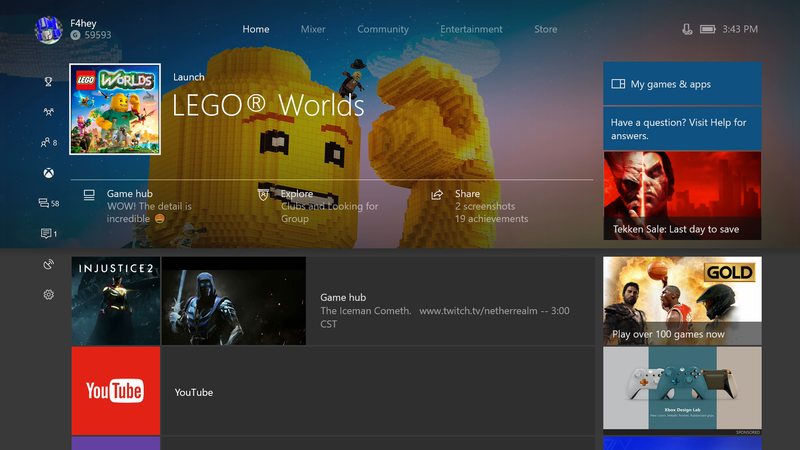Open Explore Clubs and Looking for Group
The height and width of the screenshot is (450, 800).
click(321, 206)
